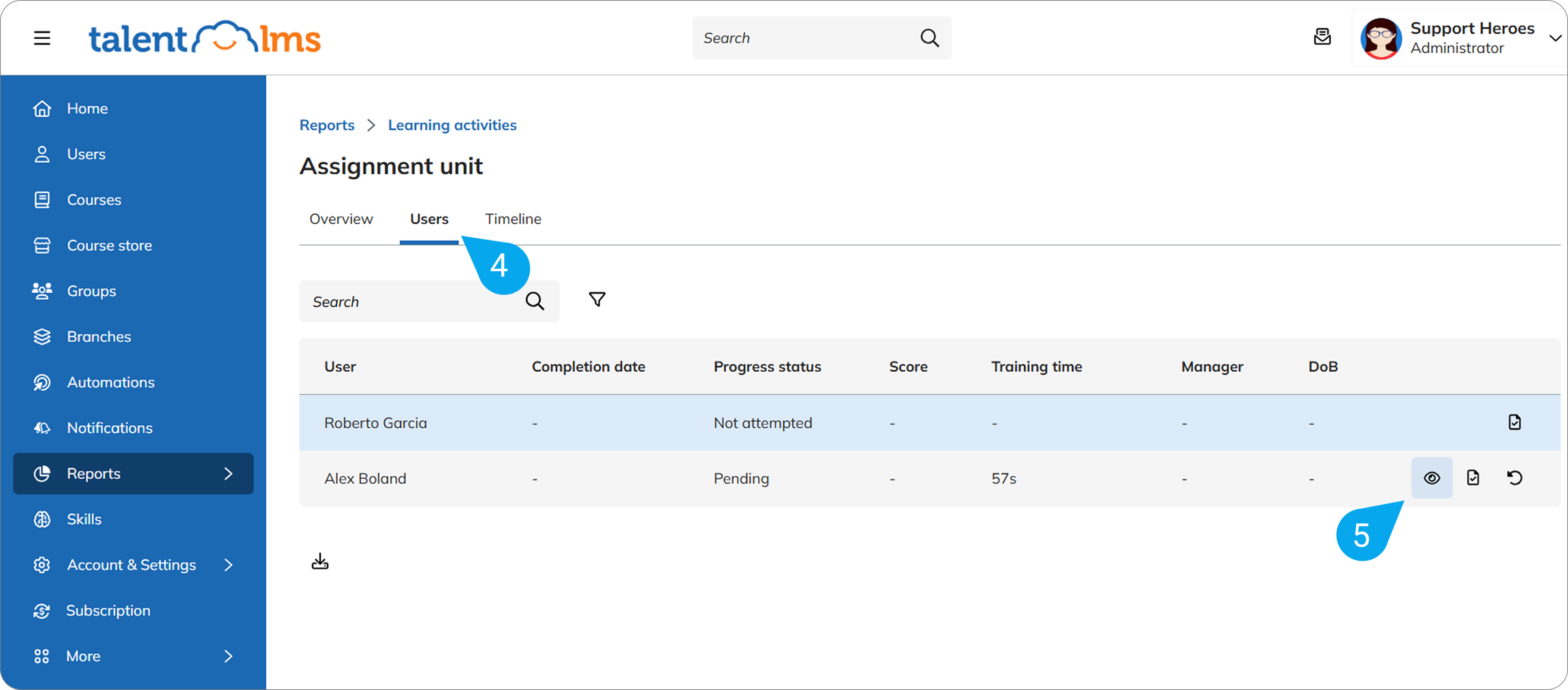Screen dimensions: 1568x690
Task: Click the top global Search field
Action: 821,38
